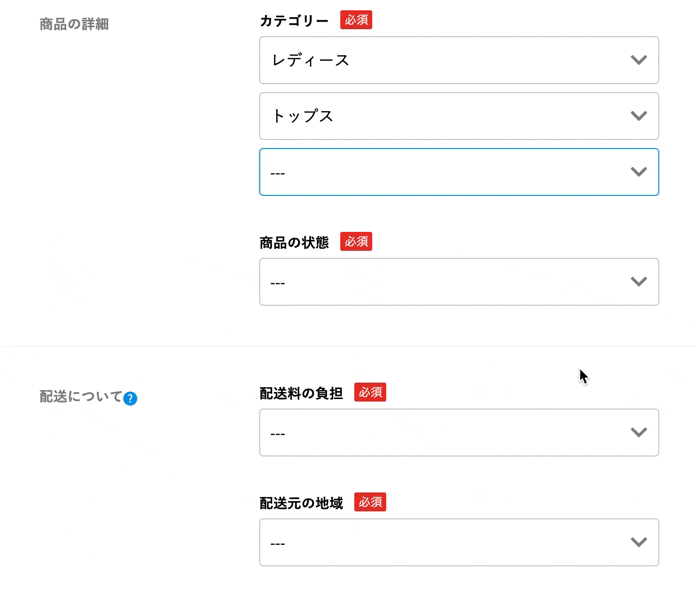696x600 pixels.
Task: Click the カテゴリー field label
Action: (x=294, y=20)
